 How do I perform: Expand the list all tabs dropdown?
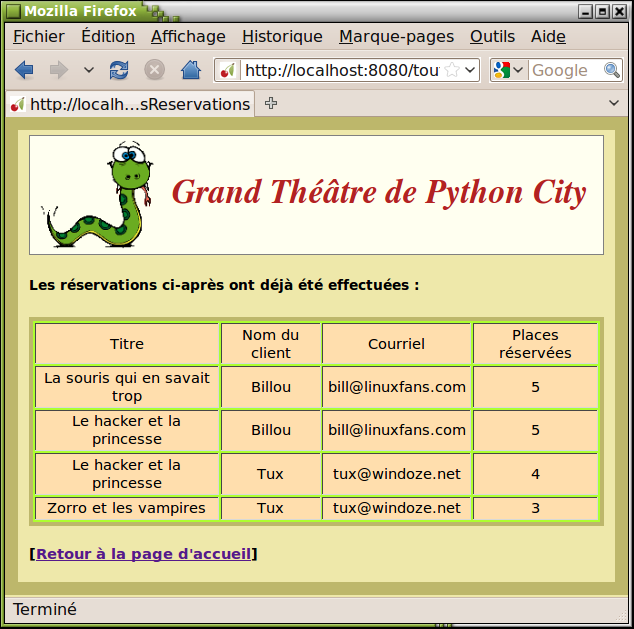point(614,103)
